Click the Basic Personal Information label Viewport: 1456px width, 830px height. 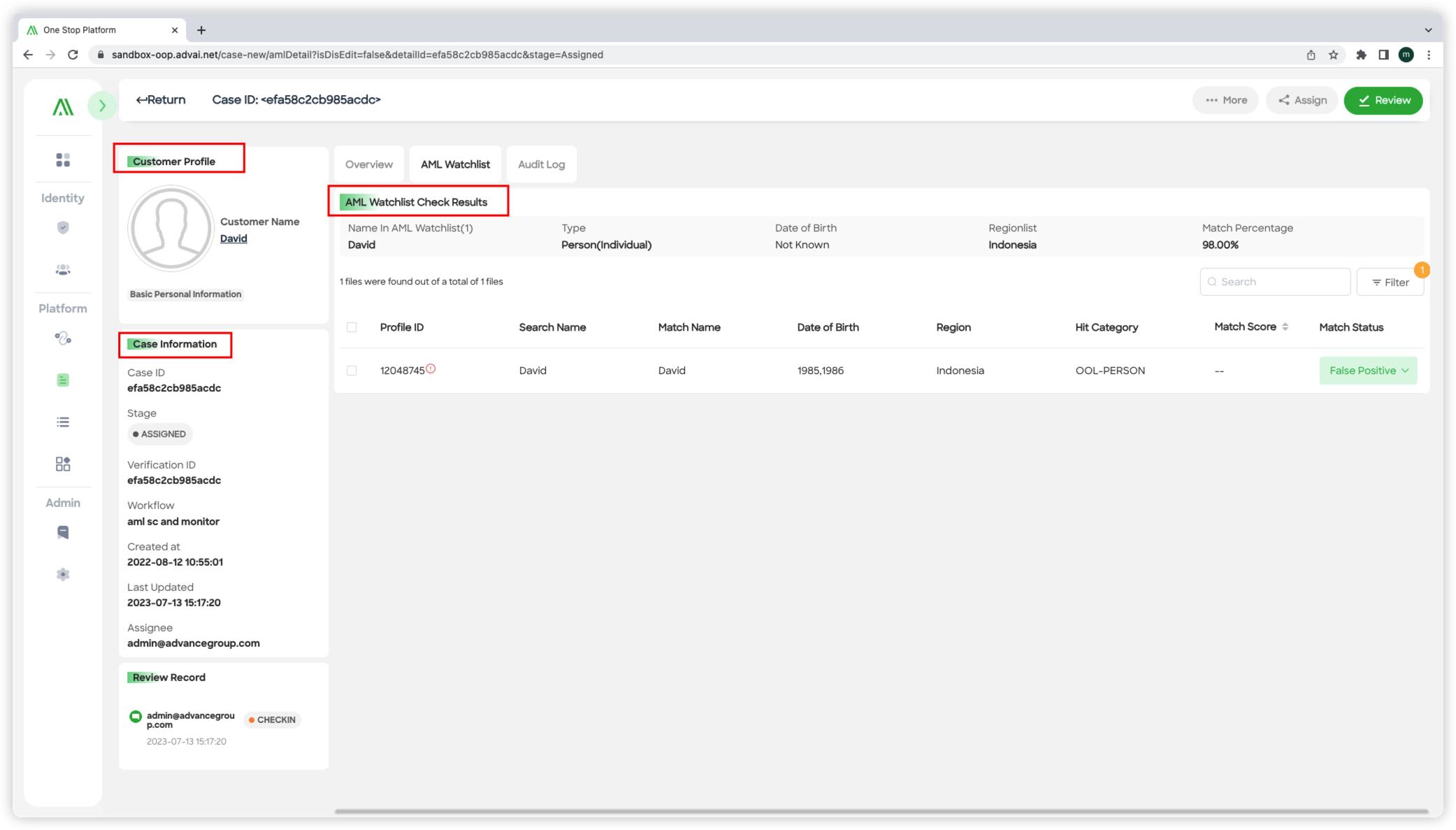(x=186, y=294)
